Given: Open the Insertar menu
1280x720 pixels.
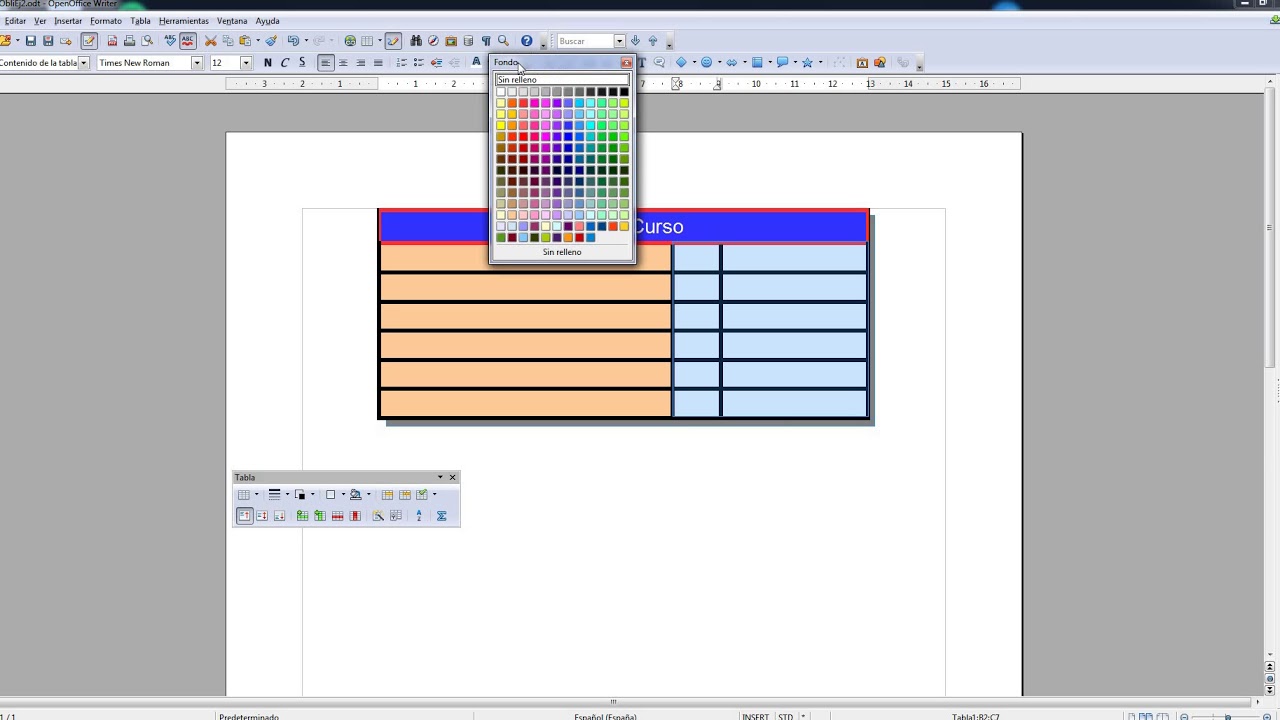Looking at the screenshot, I should coord(68,21).
